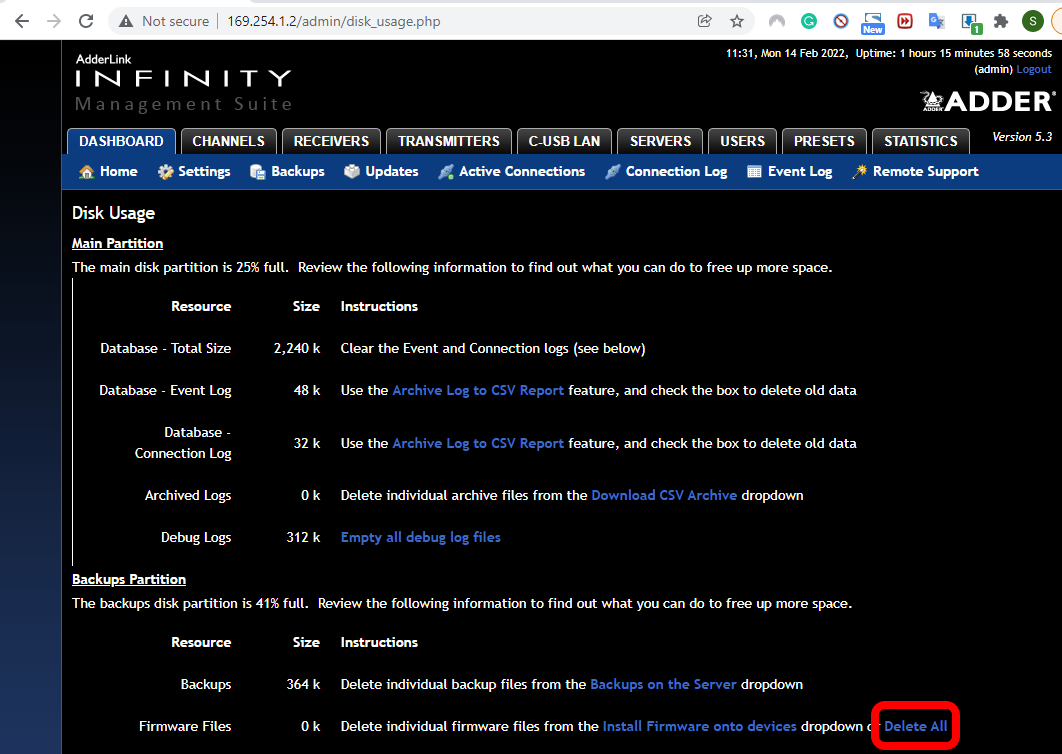The height and width of the screenshot is (754, 1062).
Task: Click the browser forward arrow
Action: click(54, 21)
